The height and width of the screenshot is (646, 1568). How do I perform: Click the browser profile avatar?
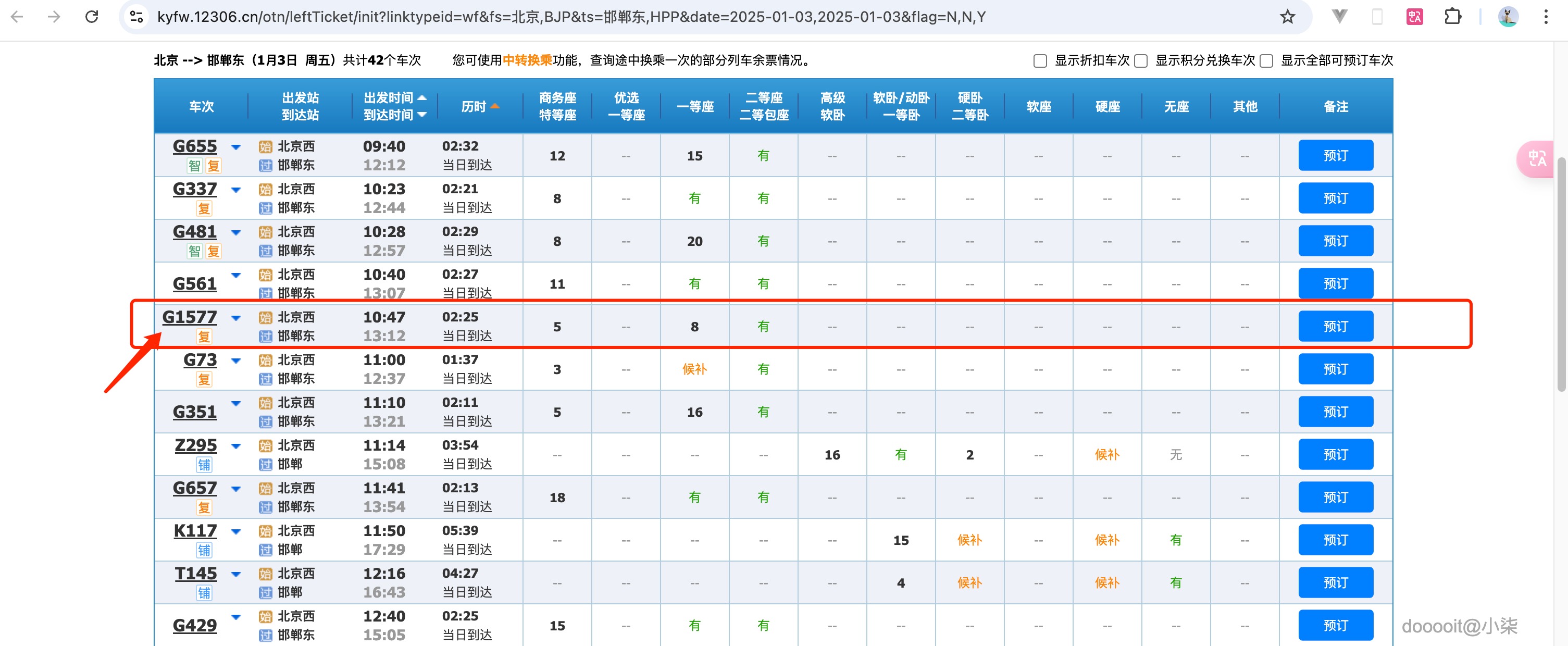click(1508, 17)
